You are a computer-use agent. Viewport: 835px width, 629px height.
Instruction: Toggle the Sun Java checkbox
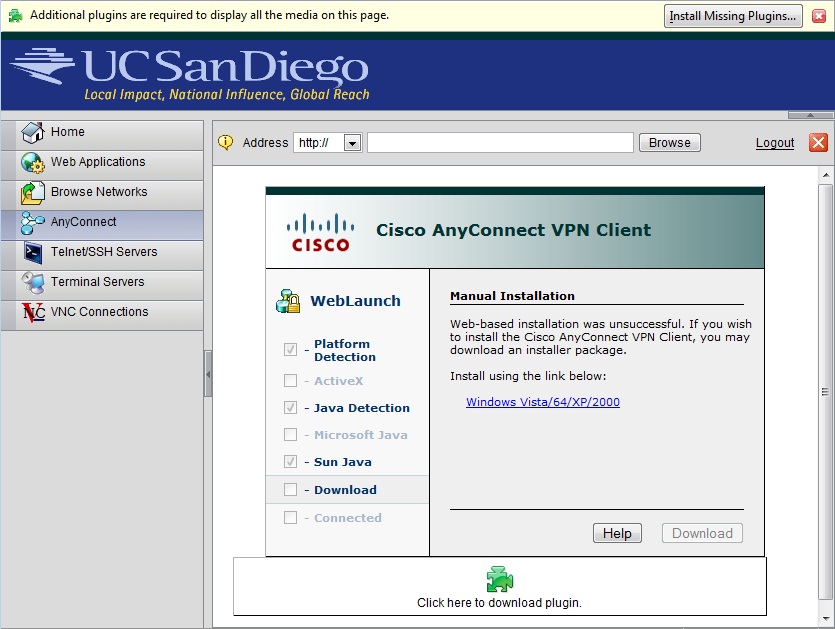[290, 461]
